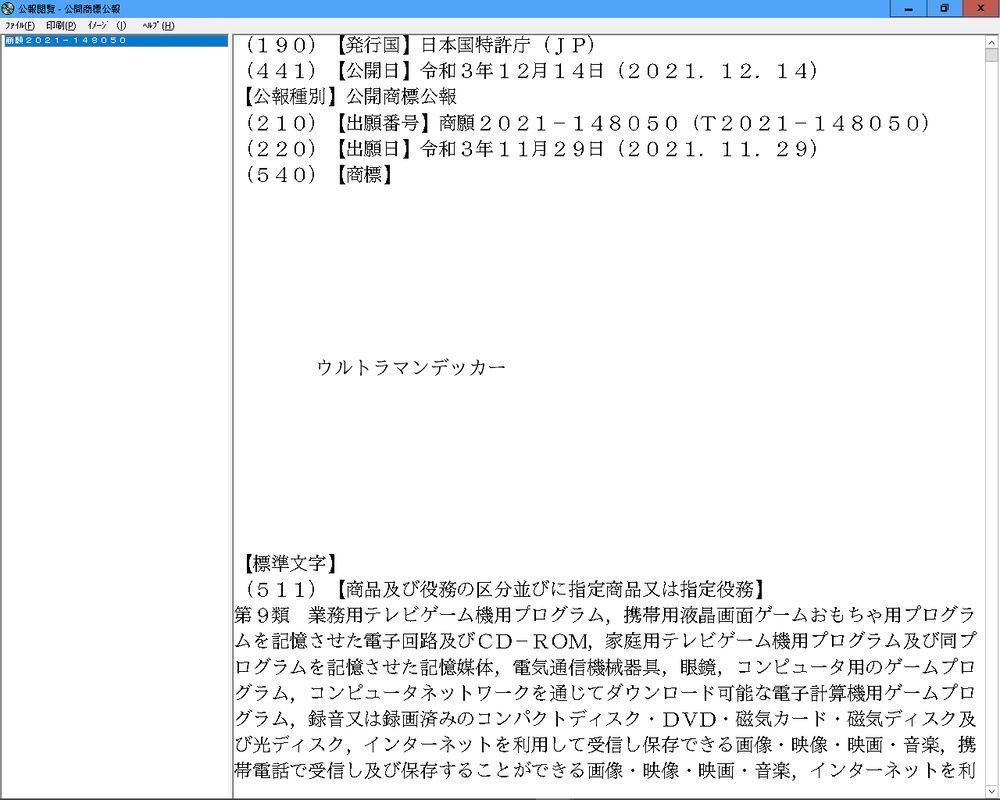The width and height of the screenshot is (1000, 800).
Task: Click the trademark text ウルトラマンデッカー
Action: coord(410,368)
